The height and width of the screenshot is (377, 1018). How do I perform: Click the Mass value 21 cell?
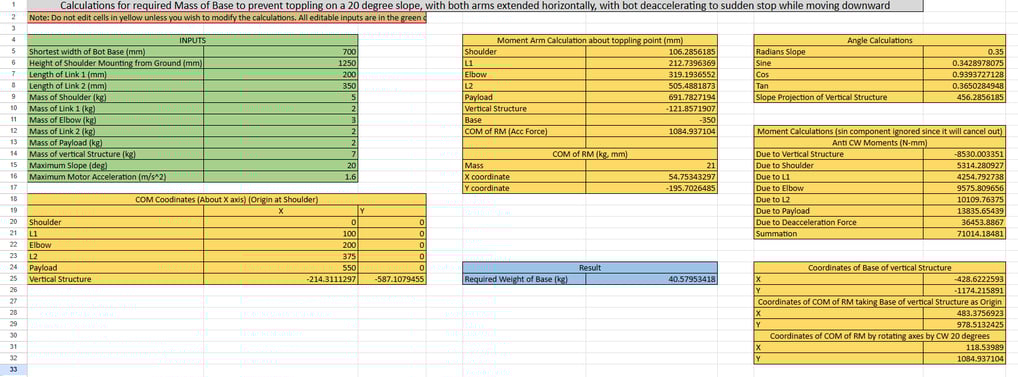[651, 165]
